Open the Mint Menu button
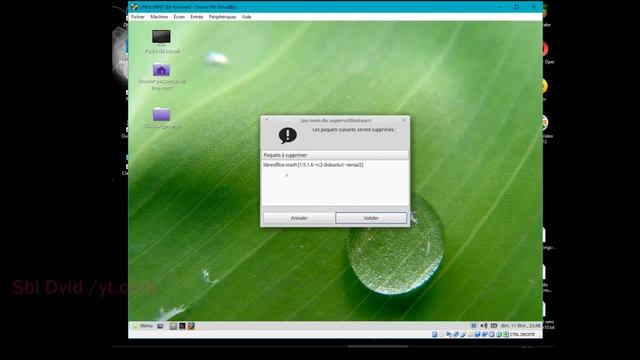Viewport: 640px width, 360px height. tap(142, 326)
